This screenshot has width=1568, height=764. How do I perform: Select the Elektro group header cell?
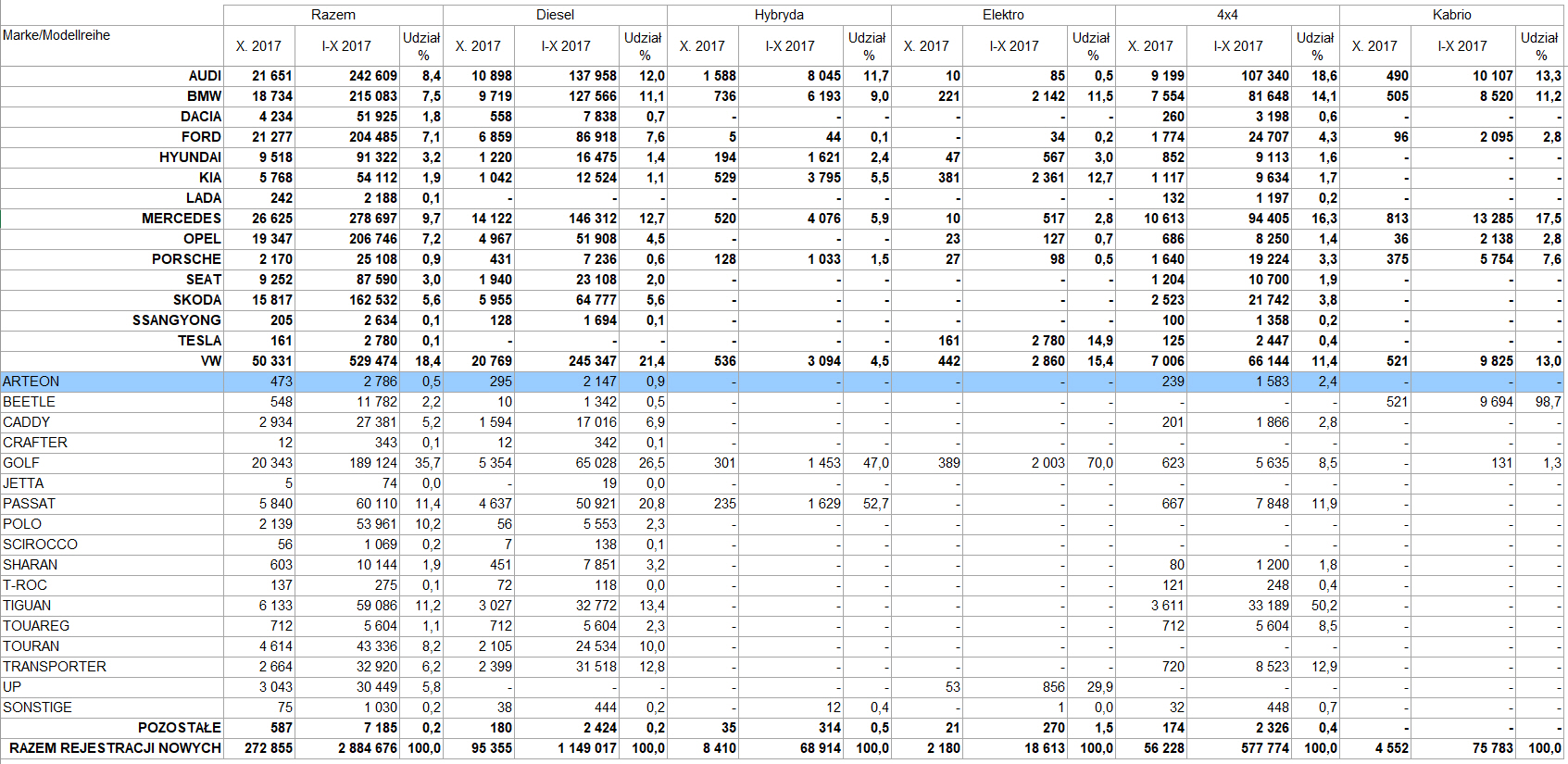tap(1003, 15)
